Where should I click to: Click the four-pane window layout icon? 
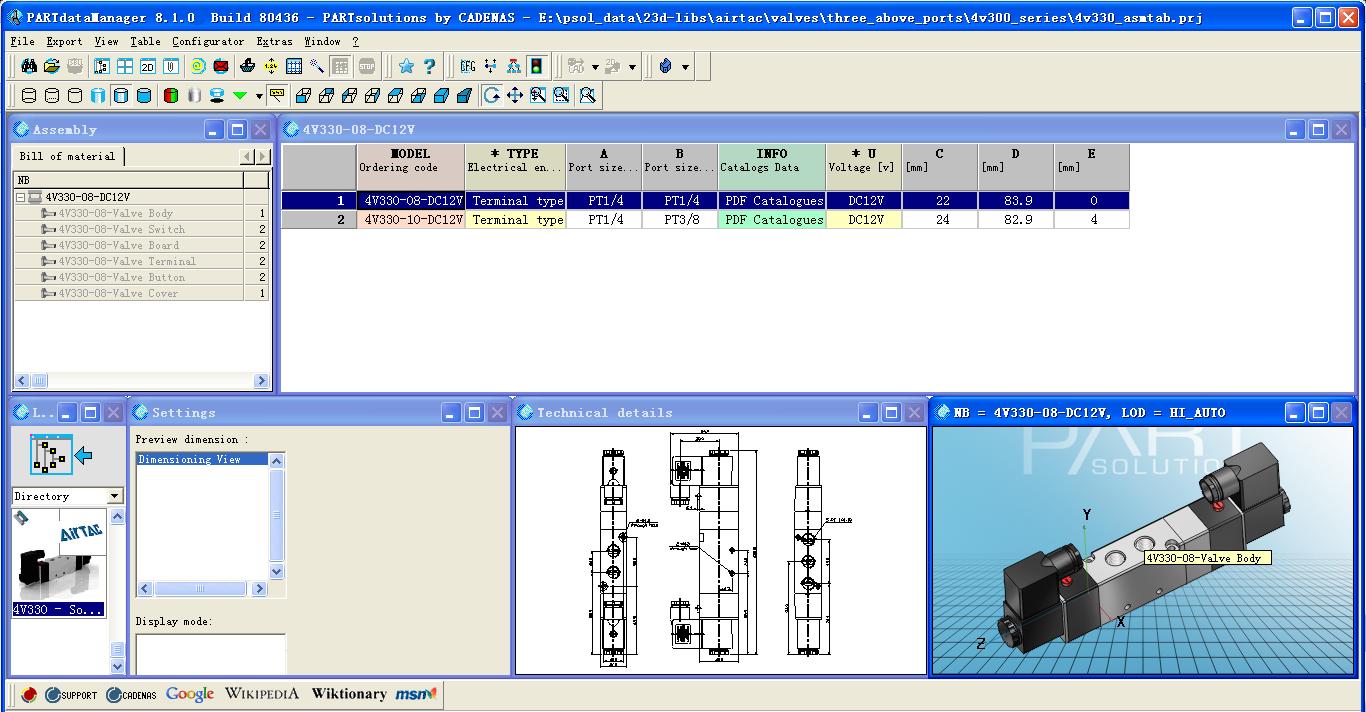(125, 66)
